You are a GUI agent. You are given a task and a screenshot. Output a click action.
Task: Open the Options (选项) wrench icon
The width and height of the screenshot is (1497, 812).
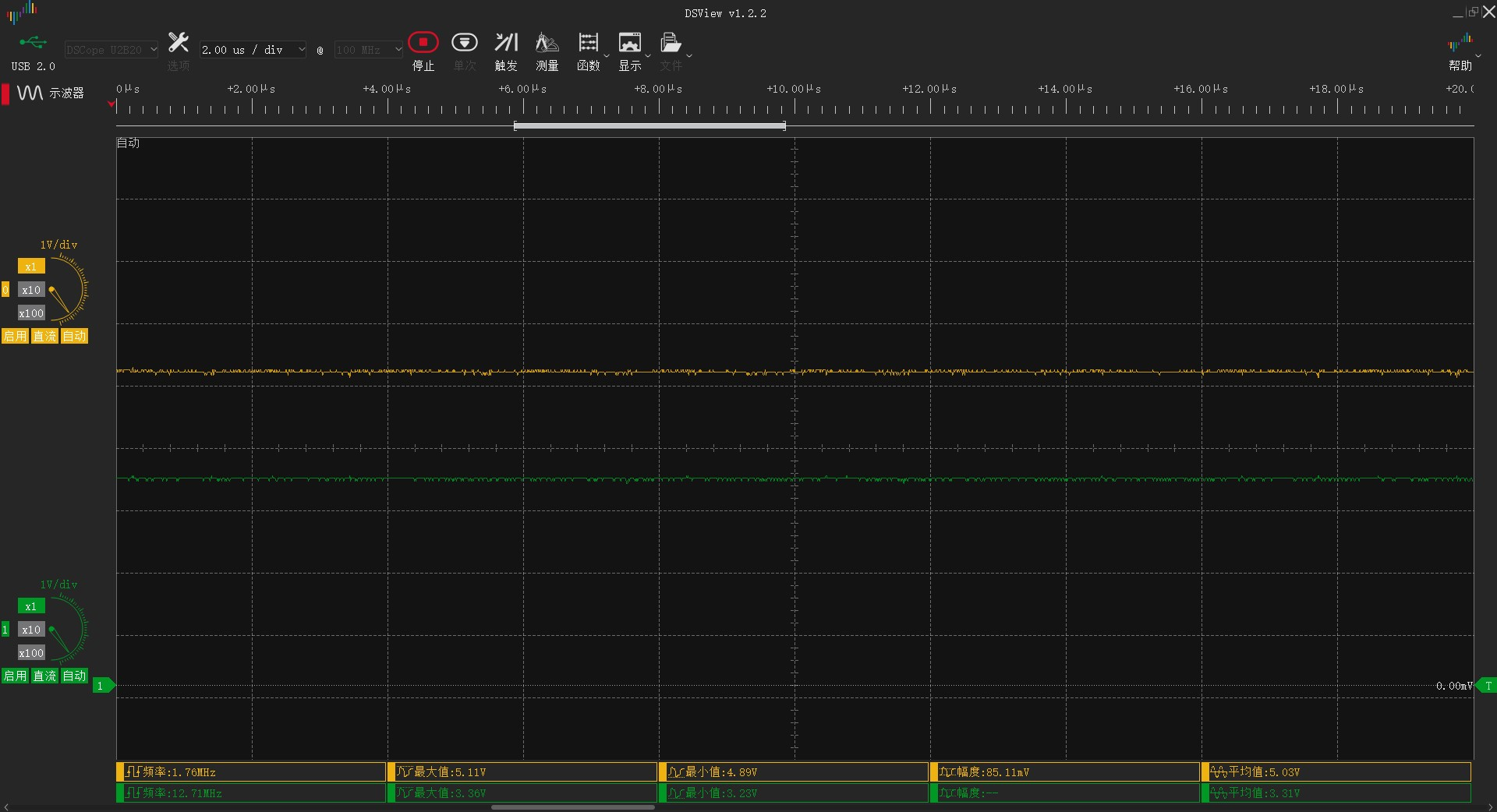pyautogui.click(x=179, y=51)
